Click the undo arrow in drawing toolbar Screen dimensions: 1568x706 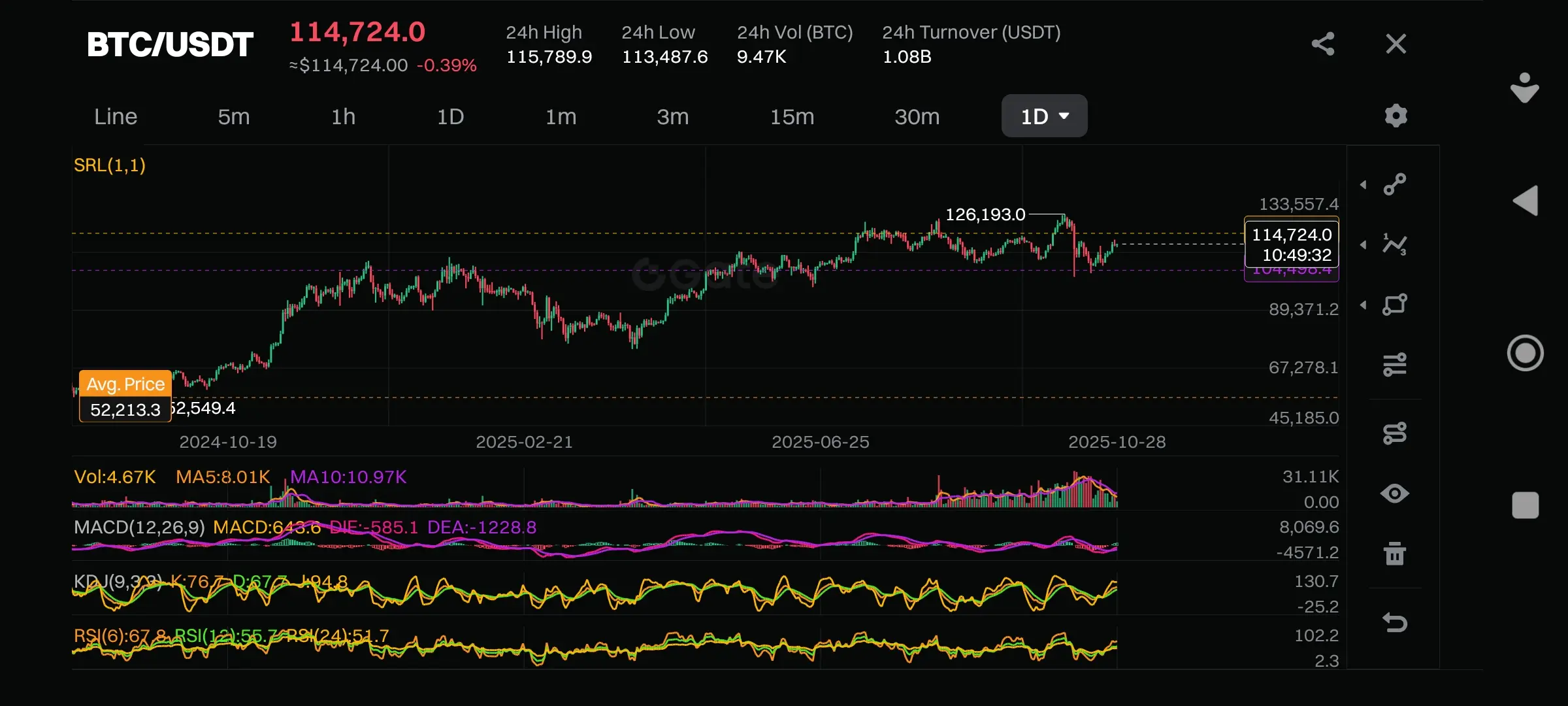point(1395,622)
